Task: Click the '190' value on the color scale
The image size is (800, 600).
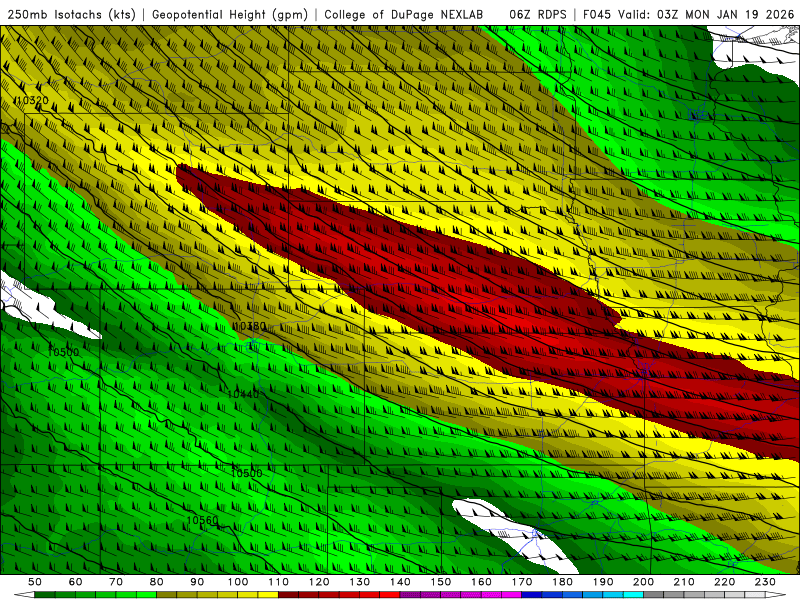Action: (x=603, y=582)
